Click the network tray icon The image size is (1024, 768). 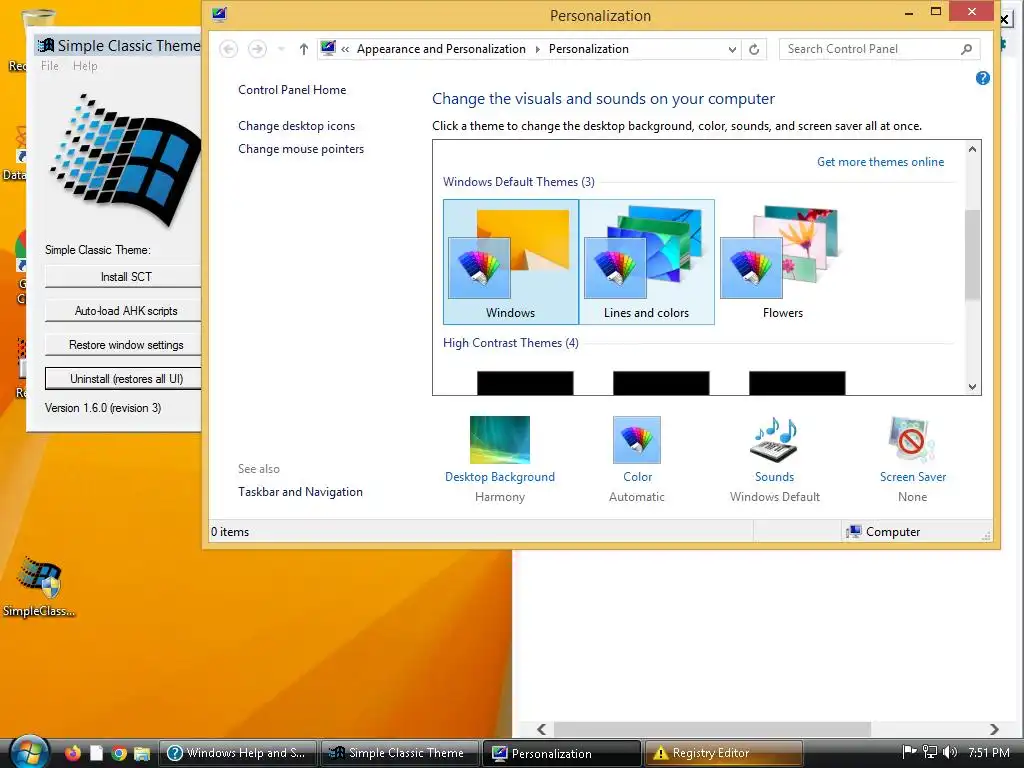tap(929, 752)
